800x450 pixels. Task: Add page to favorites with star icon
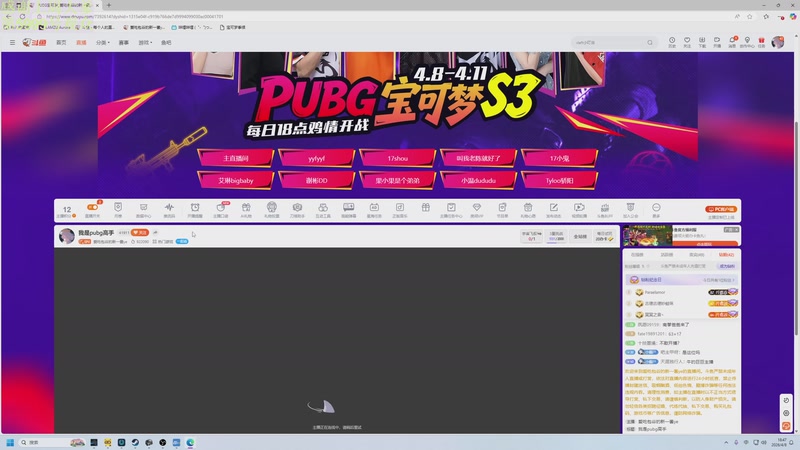pos(749,16)
